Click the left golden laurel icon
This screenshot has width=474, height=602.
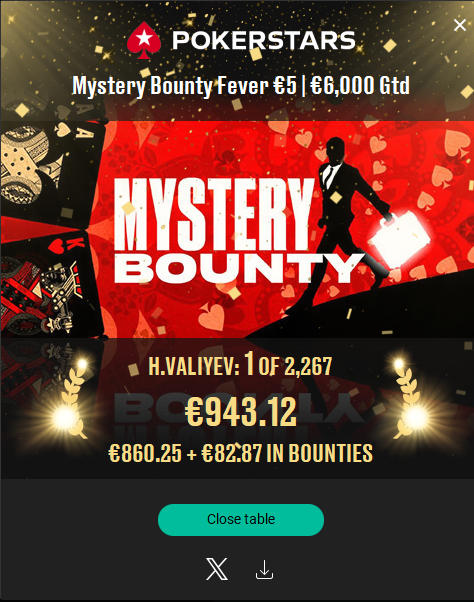tap(71, 401)
